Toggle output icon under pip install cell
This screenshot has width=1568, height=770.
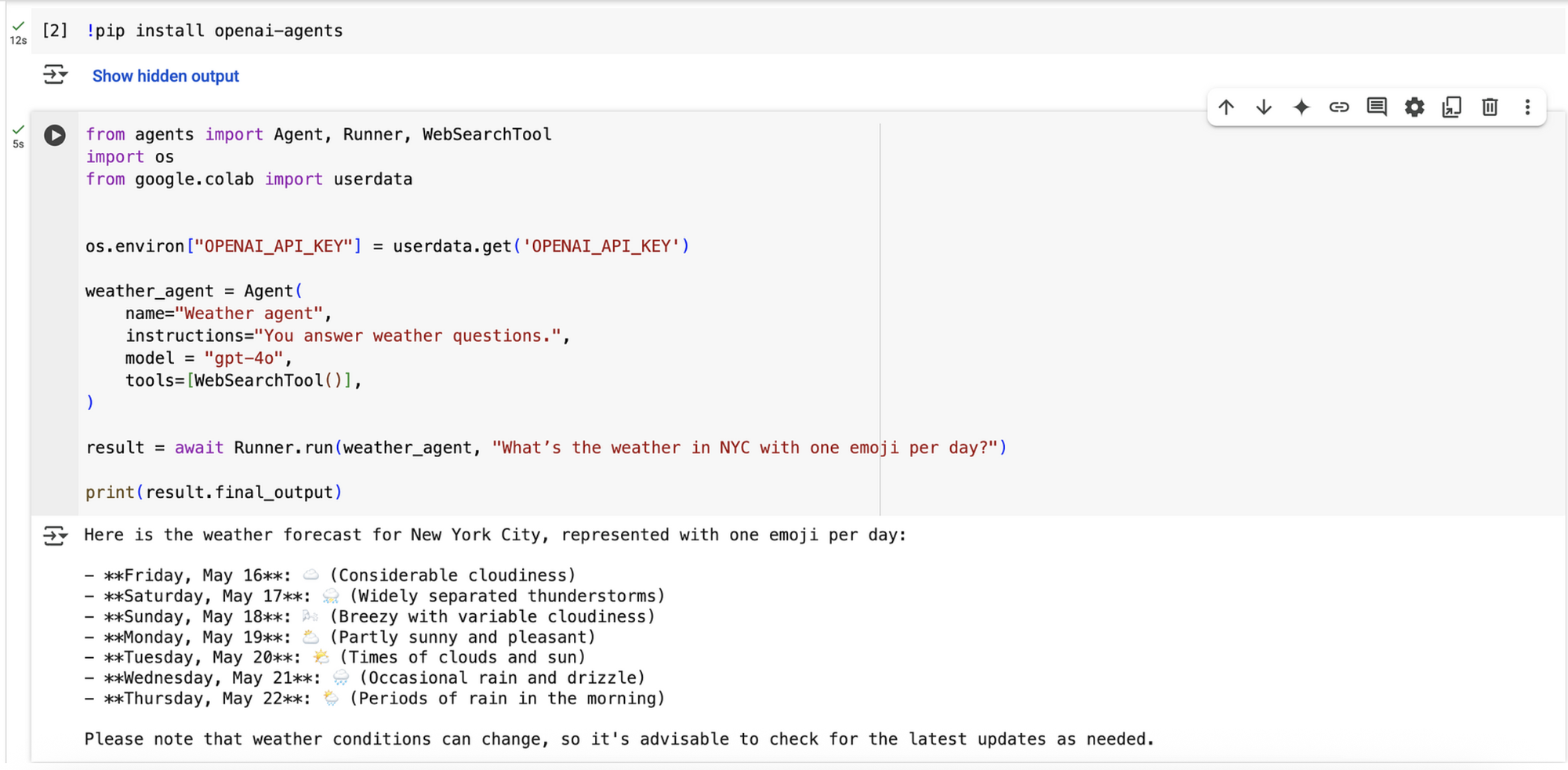pyautogui.click(x=55, y=74)
